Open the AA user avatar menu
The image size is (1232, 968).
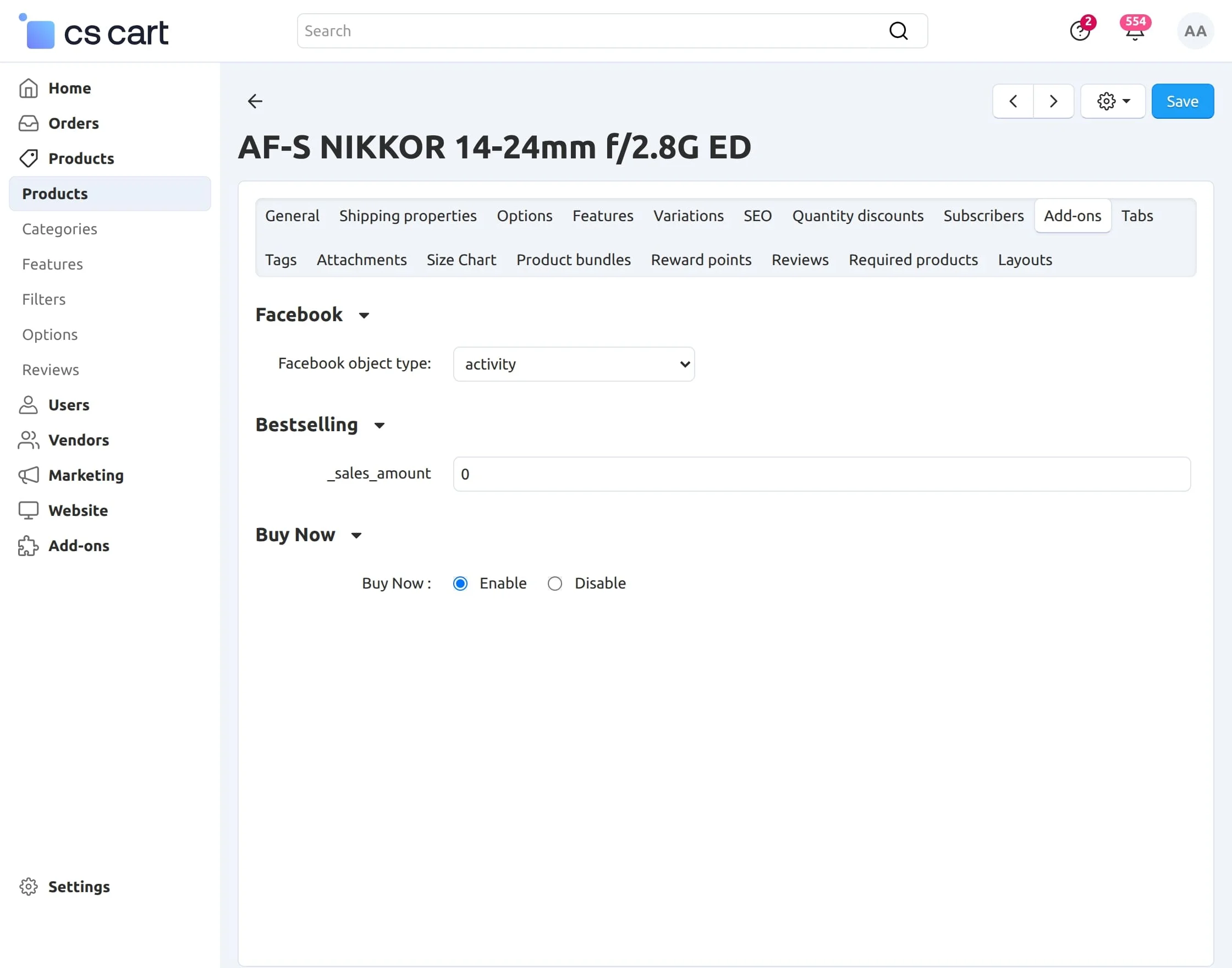click(x=1195, y=31)
